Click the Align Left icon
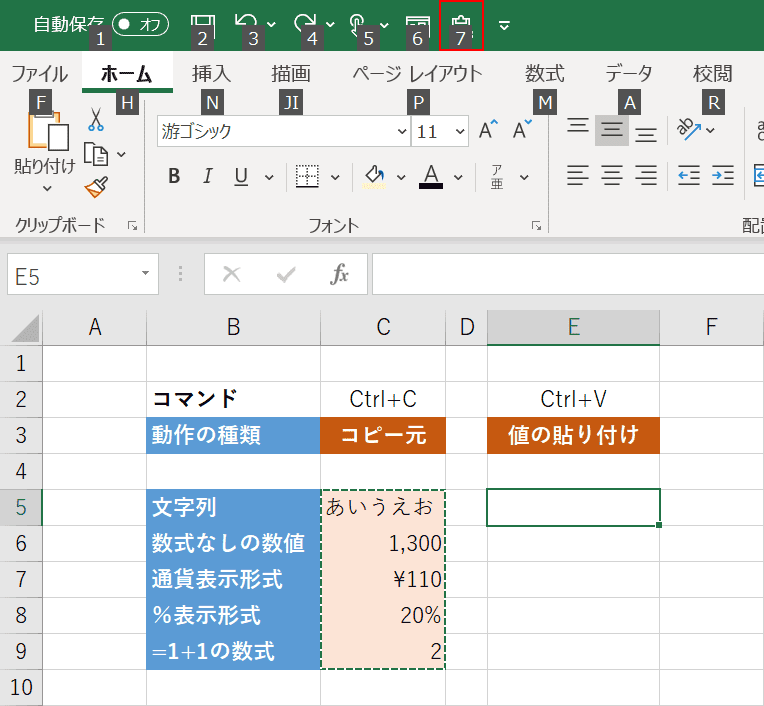This screenshot has width=764, height=706. 578,175
